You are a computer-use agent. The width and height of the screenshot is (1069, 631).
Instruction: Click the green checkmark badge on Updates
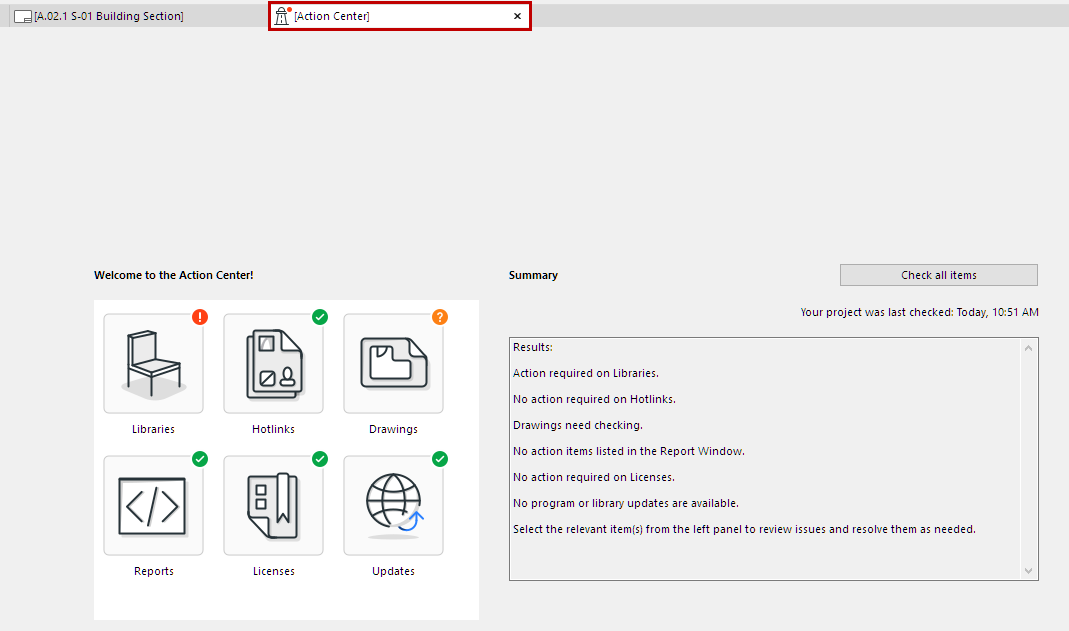click(x=440, y=459)
